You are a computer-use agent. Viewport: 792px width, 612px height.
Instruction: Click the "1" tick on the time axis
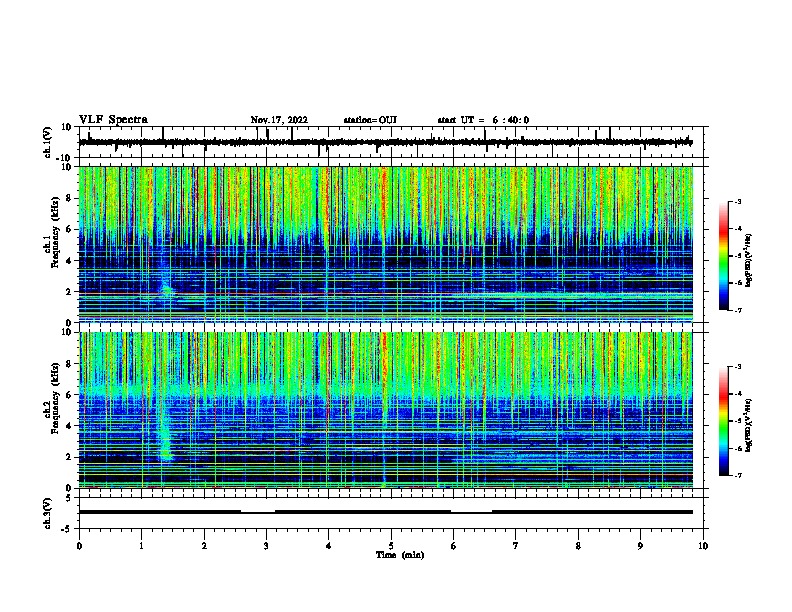click(x=141, y=546)
